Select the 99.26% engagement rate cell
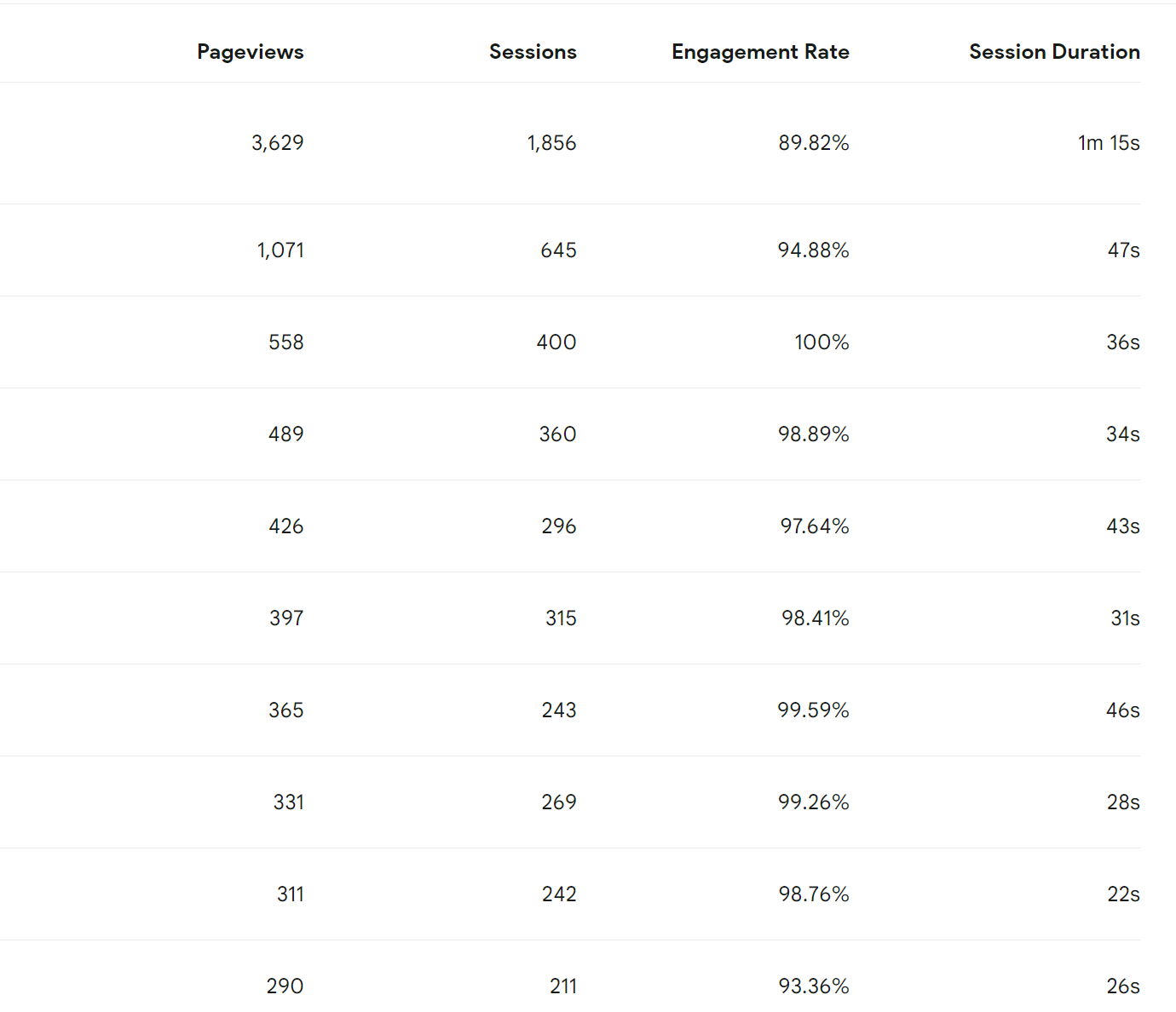The image size is (1176, 1012). coord(813,802)
